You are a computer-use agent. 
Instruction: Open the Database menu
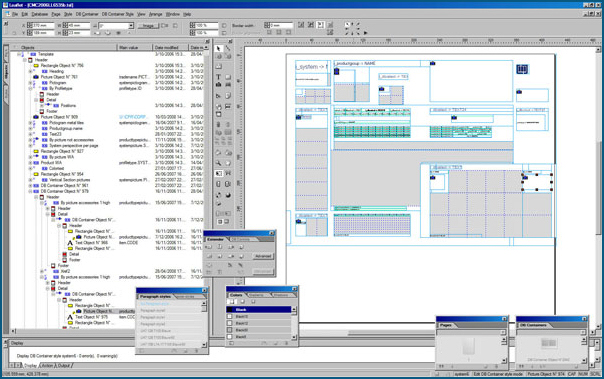point(39,14)
